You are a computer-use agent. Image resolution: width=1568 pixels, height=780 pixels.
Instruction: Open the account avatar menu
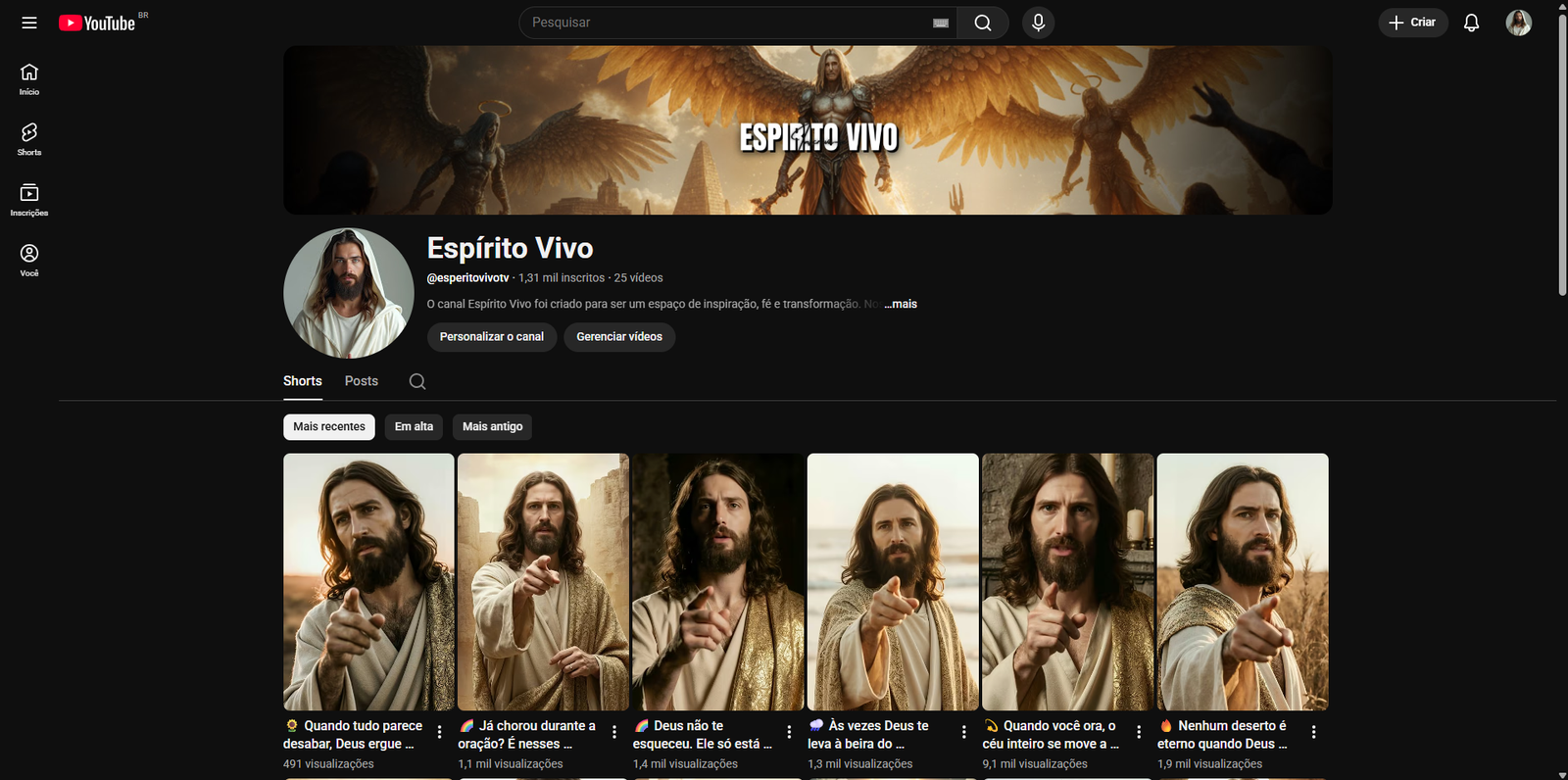pos(1519,23)
